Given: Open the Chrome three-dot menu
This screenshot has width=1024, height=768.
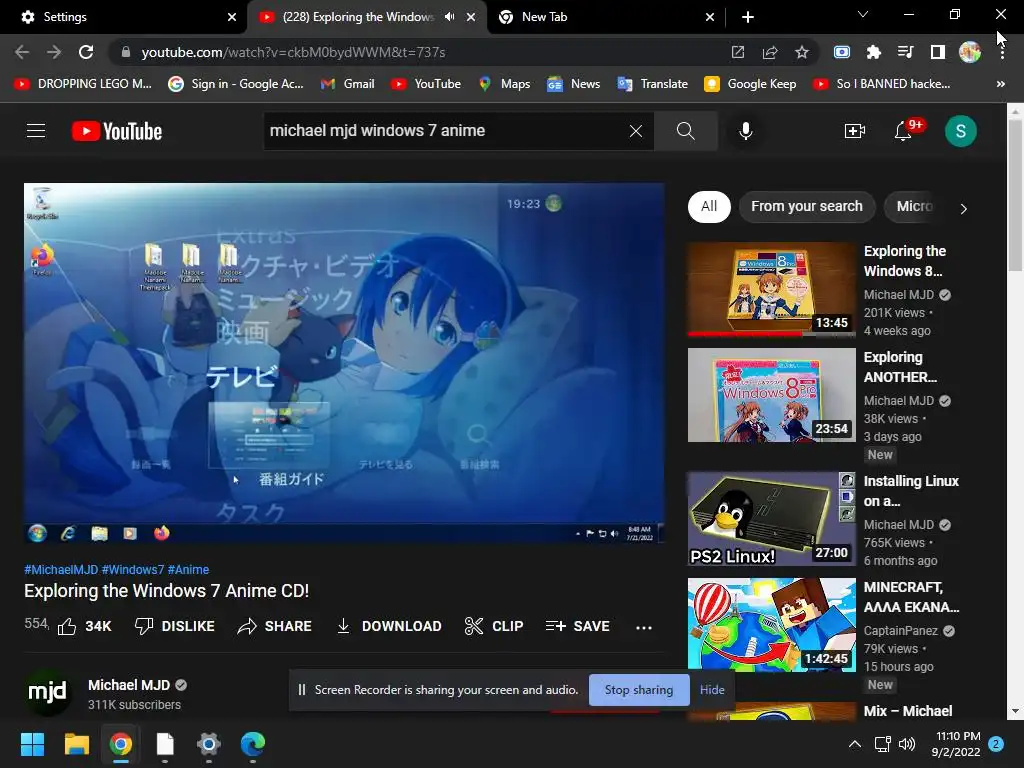Looking at the screenshot, I should (1002, 52).
